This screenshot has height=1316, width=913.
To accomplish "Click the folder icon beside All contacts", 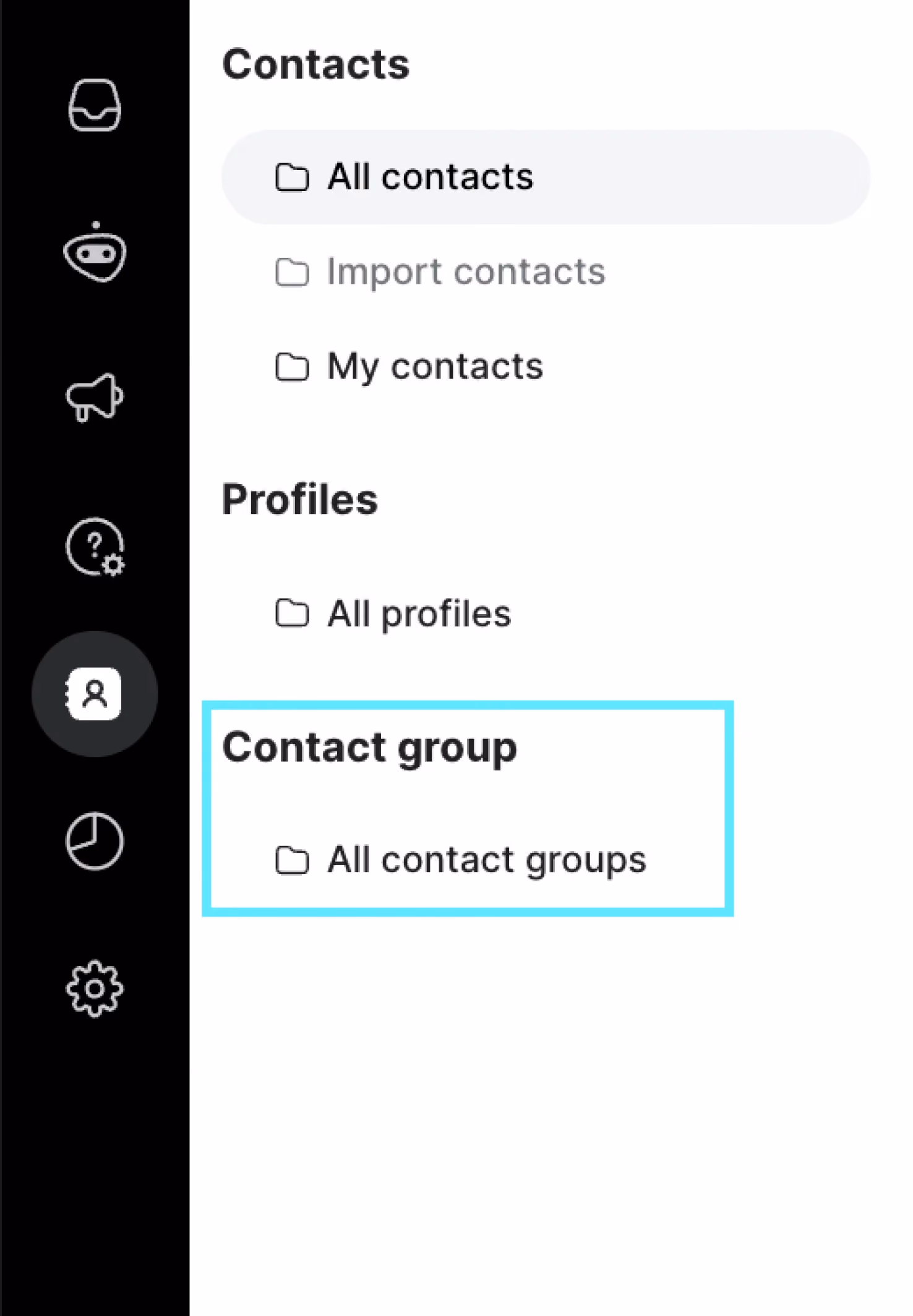I will coord(292,177).
